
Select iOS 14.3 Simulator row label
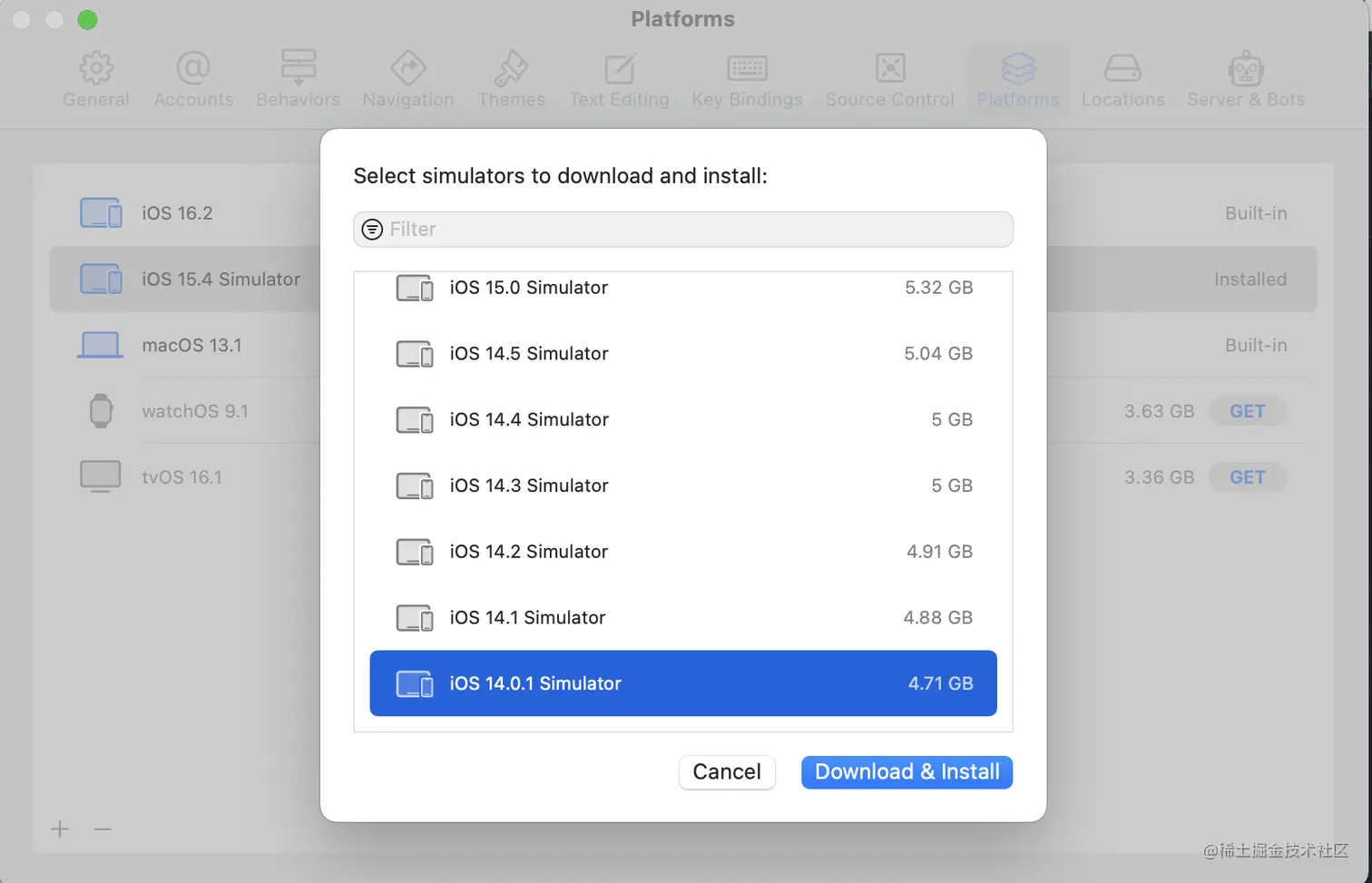[529, 486]
